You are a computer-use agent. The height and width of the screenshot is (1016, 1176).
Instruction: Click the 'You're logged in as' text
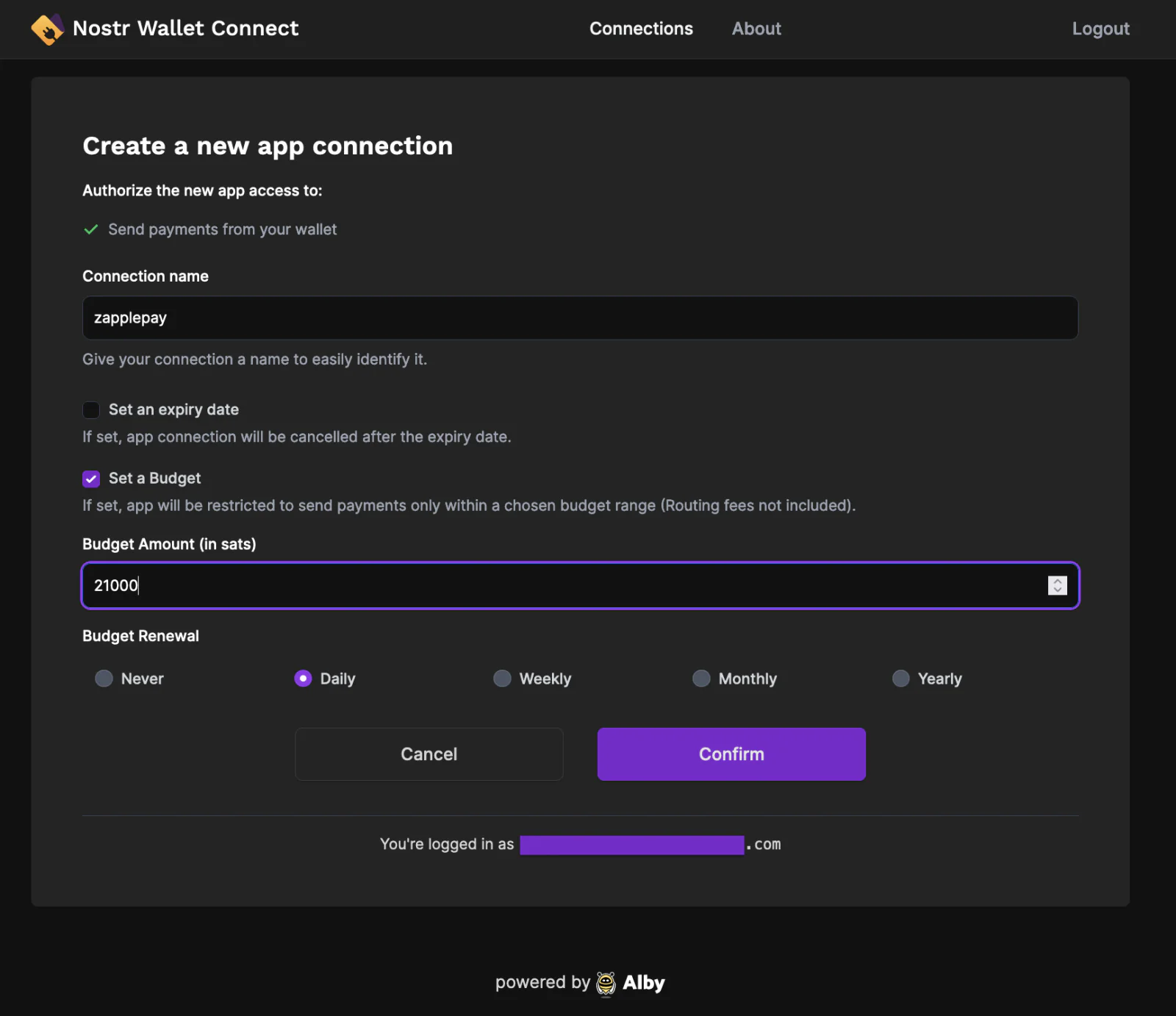point(447,844)
